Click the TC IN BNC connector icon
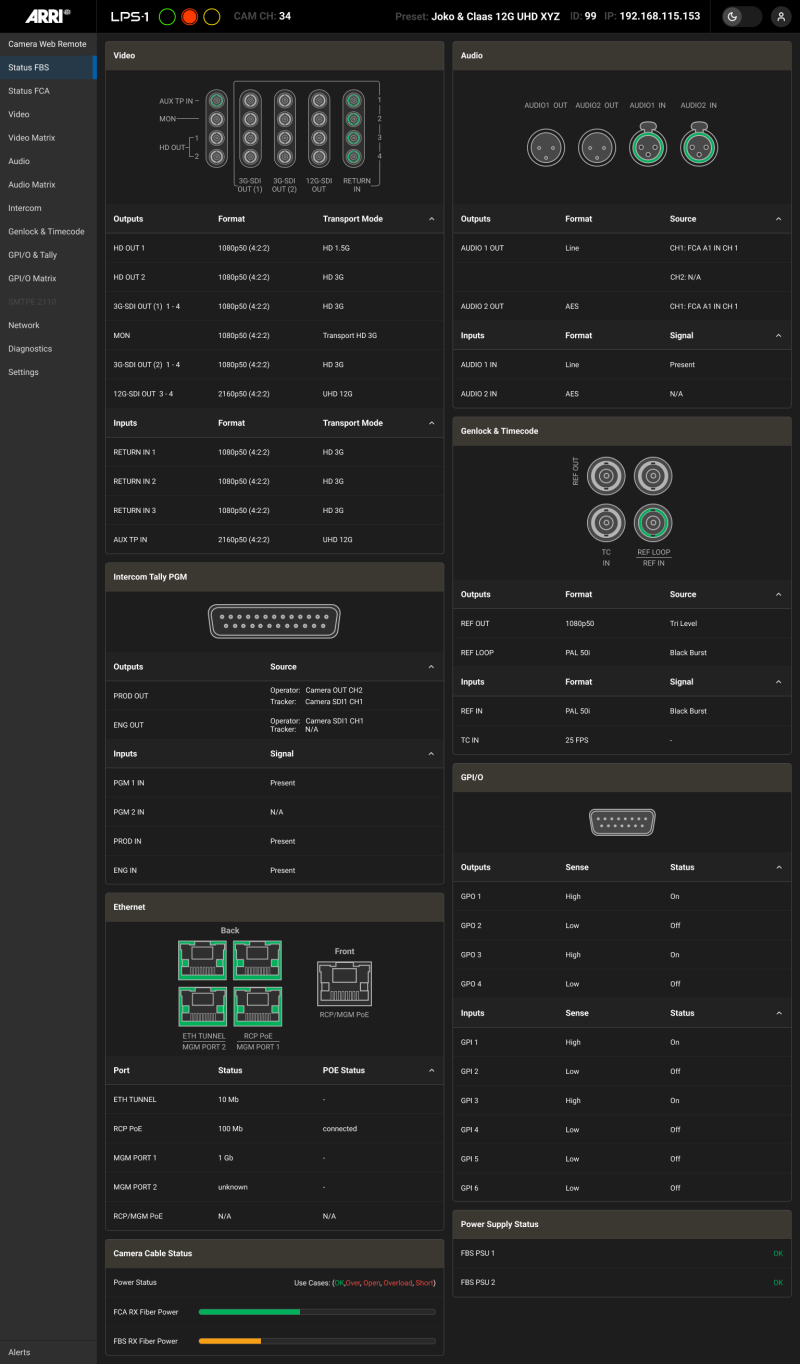The image size is (800, 1364). tap(605, 523)
